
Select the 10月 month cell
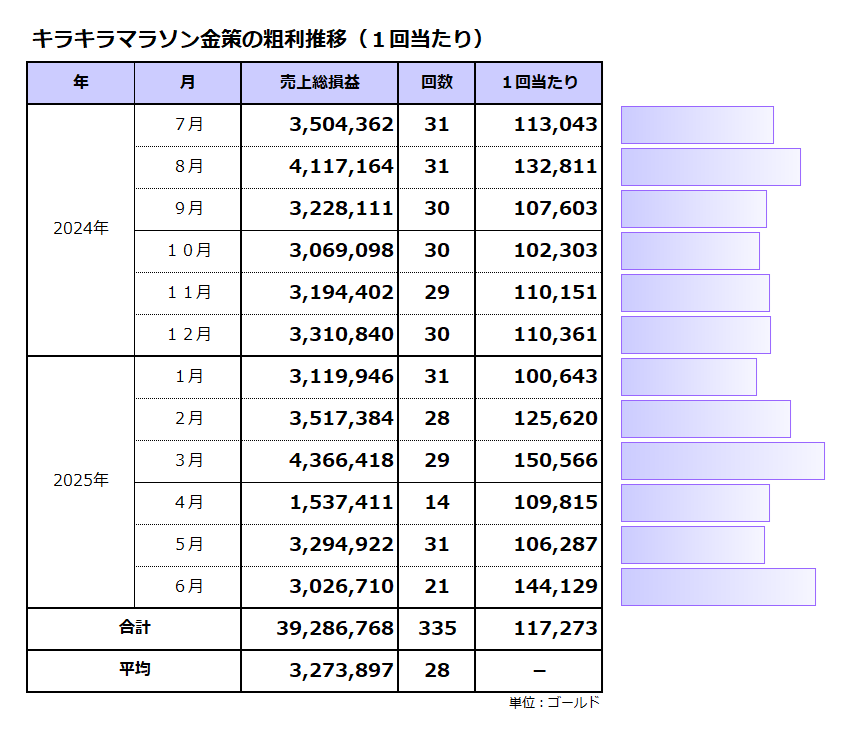point(187,251)
